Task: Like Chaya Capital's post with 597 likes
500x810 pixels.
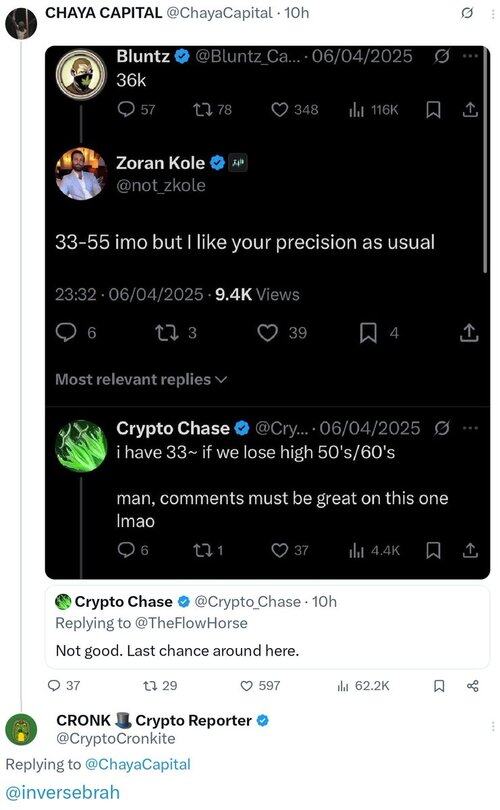Action: [260, 686]
